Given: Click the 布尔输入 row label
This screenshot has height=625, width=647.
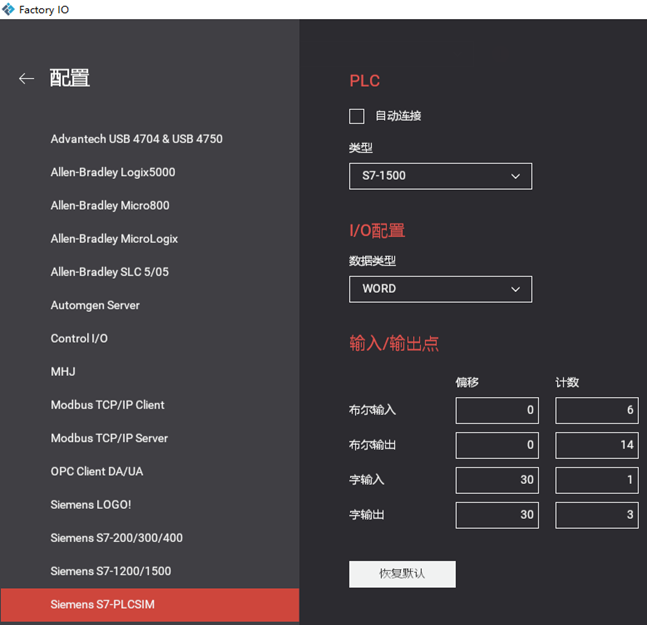Looking at the screenshot, I should coord(372,410).
